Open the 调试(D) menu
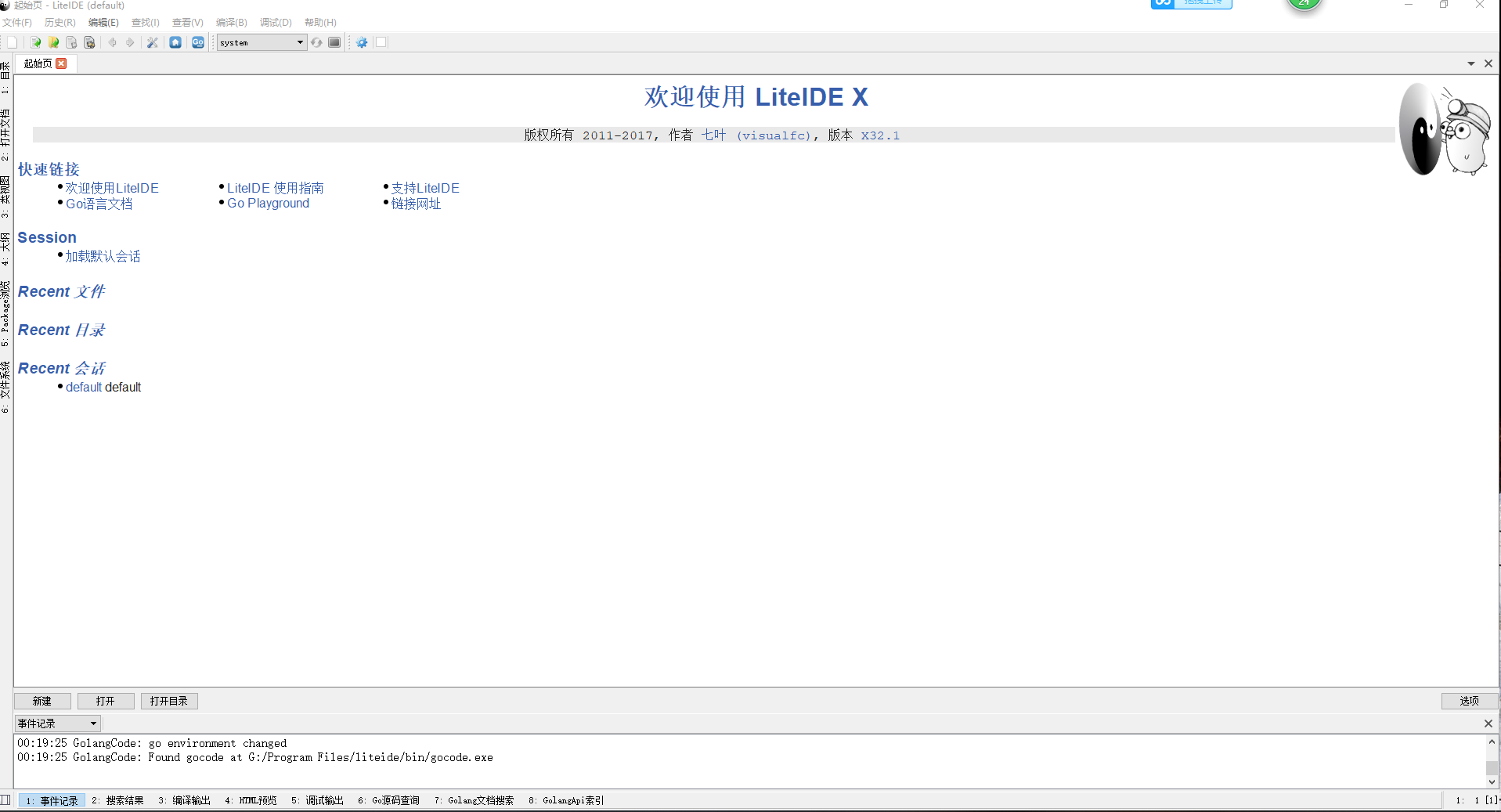 point(276,23)
